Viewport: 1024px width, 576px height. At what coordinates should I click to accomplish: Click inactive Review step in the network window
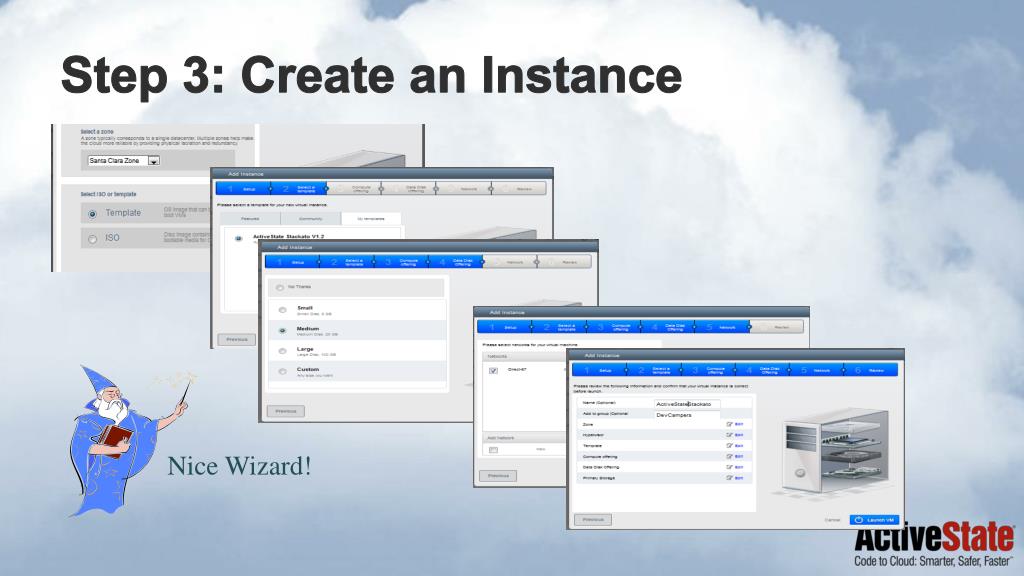click(x=776, y=327)
